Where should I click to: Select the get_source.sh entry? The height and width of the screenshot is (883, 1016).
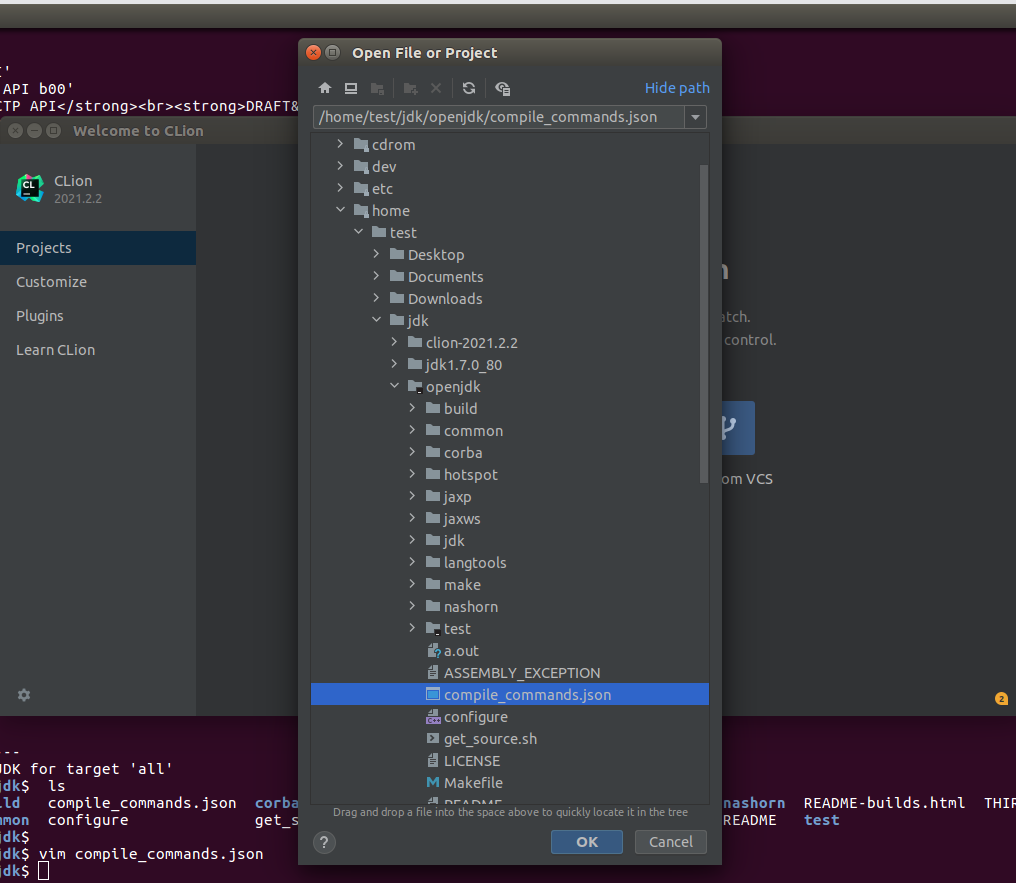[510, 739]
